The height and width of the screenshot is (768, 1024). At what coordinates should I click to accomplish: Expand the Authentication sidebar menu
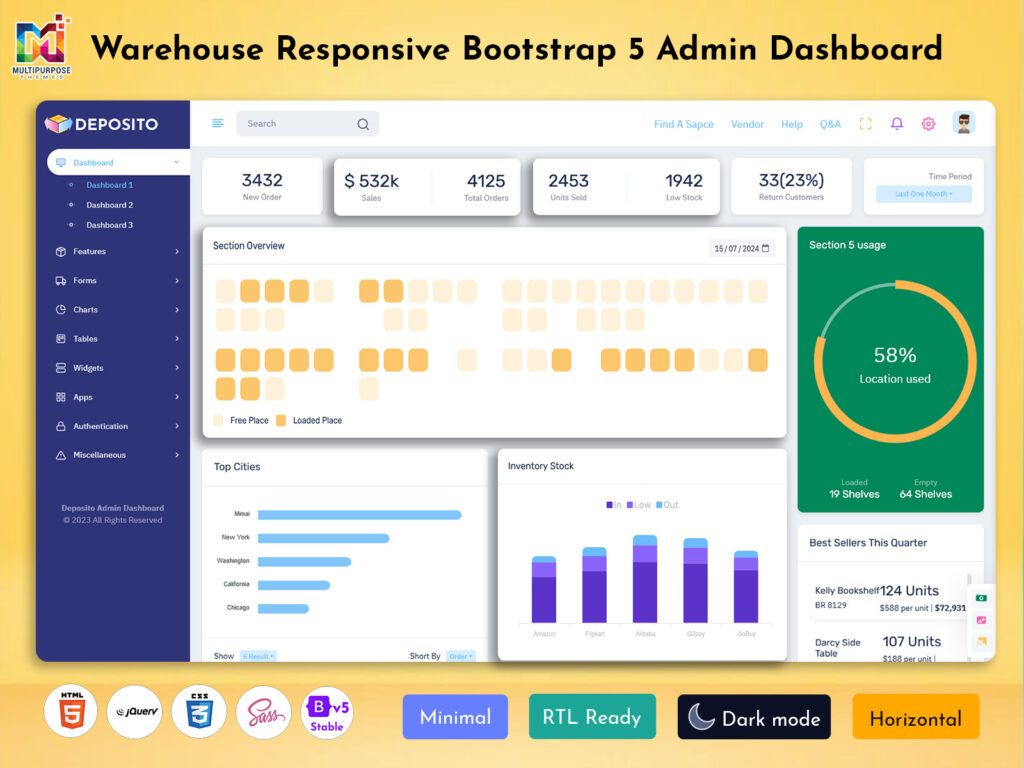[118, 426]
